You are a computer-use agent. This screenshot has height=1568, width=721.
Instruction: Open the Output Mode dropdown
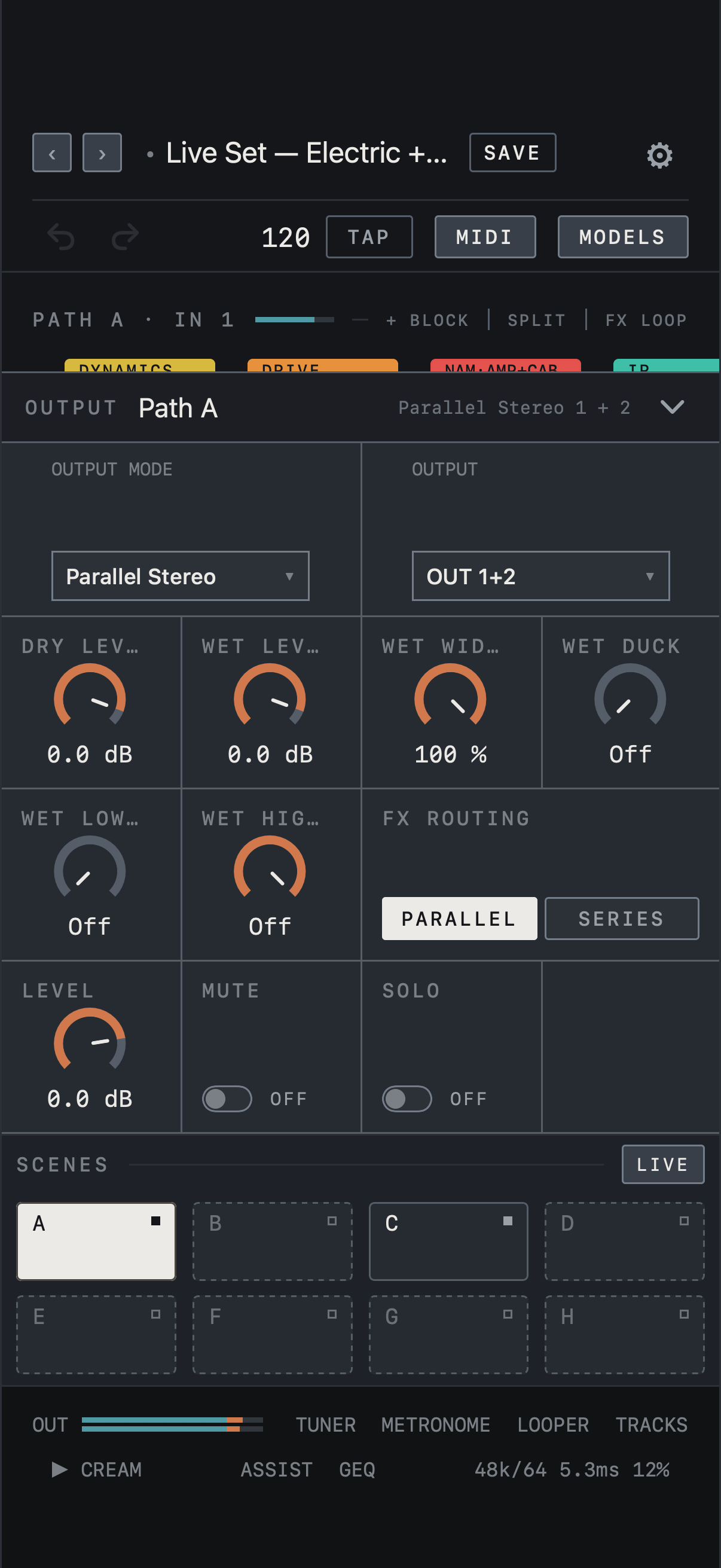180,576
